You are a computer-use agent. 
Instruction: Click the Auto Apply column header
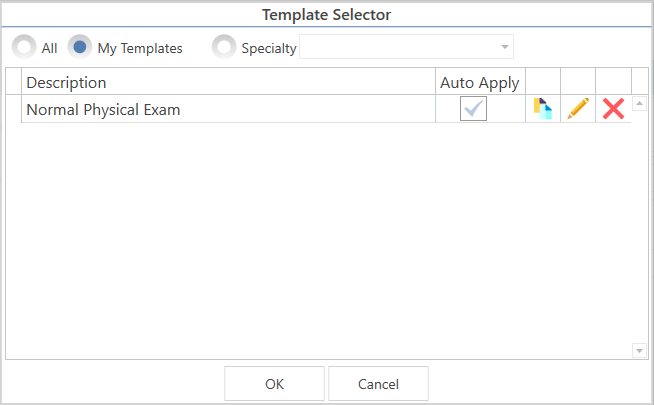[x=480, y=82]
